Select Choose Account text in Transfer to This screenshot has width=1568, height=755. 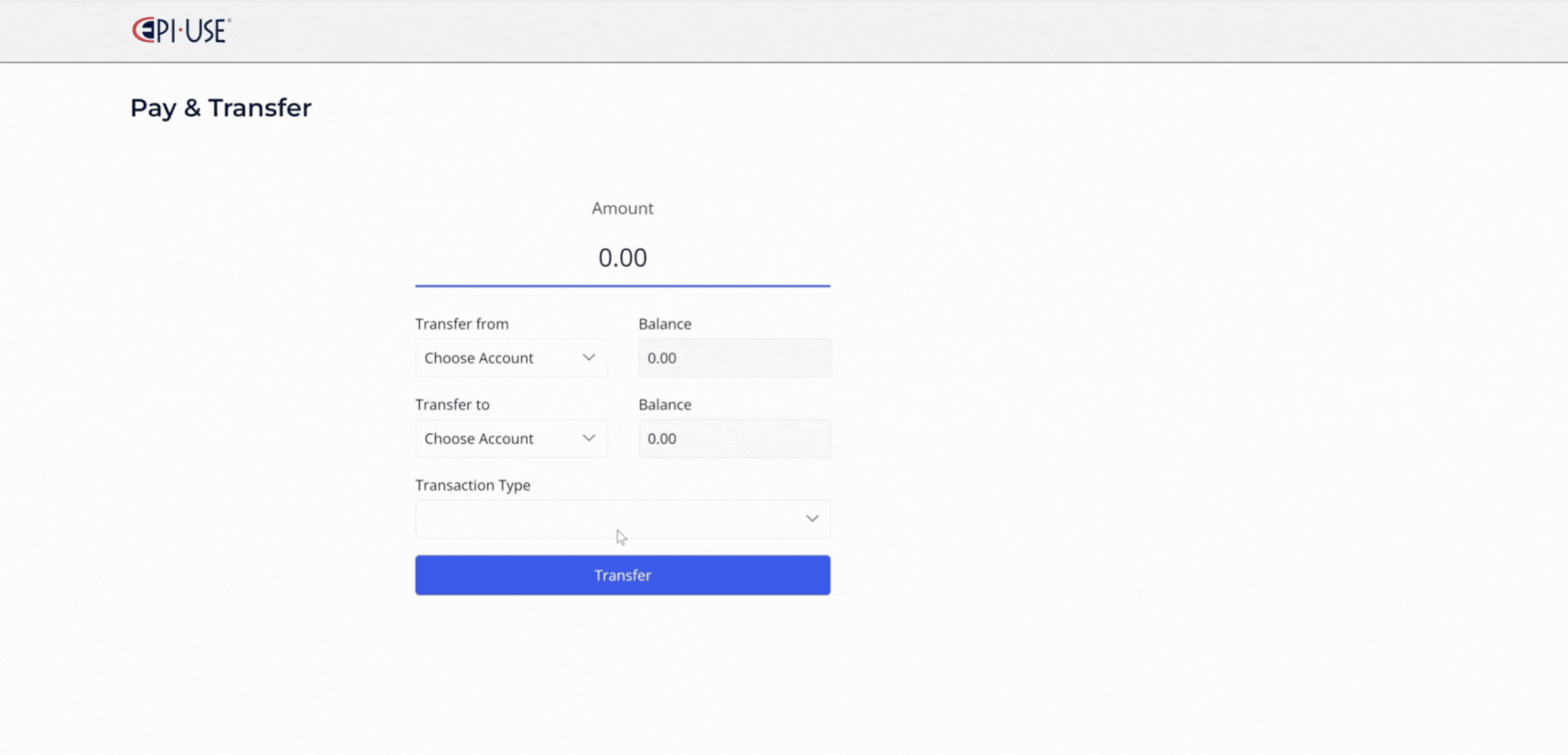click(x=479, y=439)
